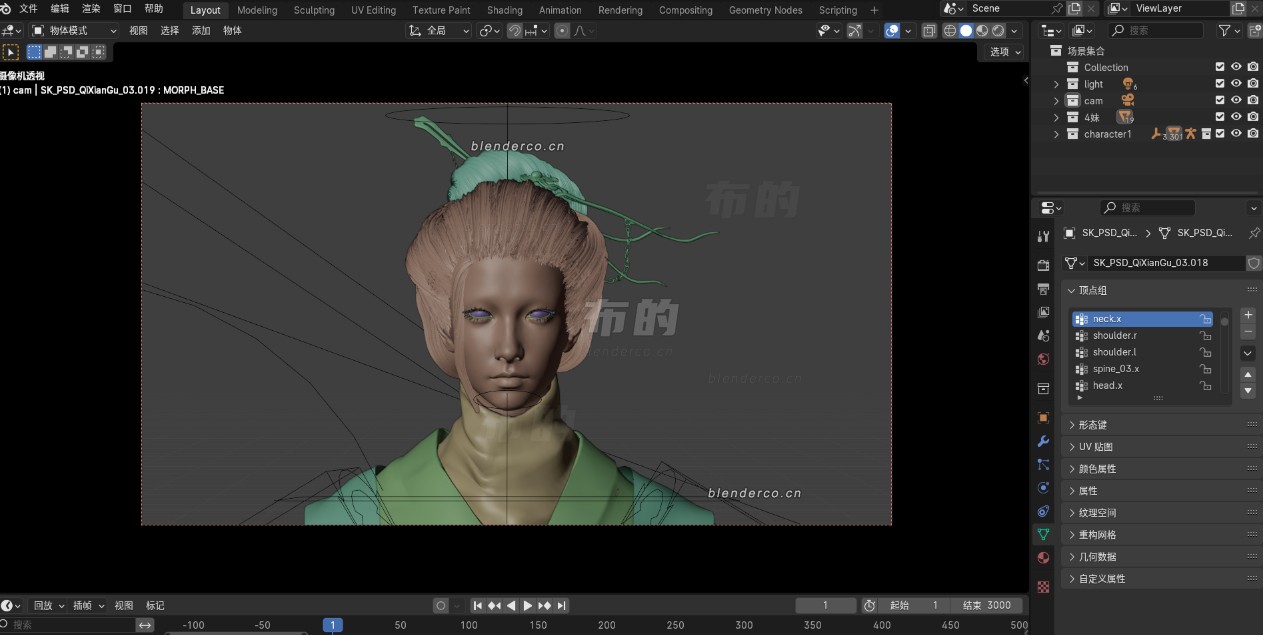Uncheck the cam collection checkbox
This screenshot has width=1263, height=635.
tap(1220, 101)
